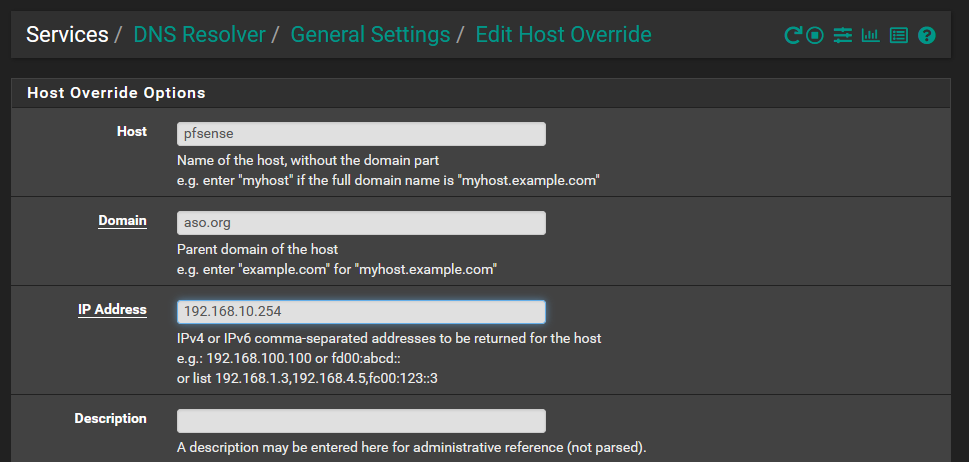Open the related log entries icon

898,36
